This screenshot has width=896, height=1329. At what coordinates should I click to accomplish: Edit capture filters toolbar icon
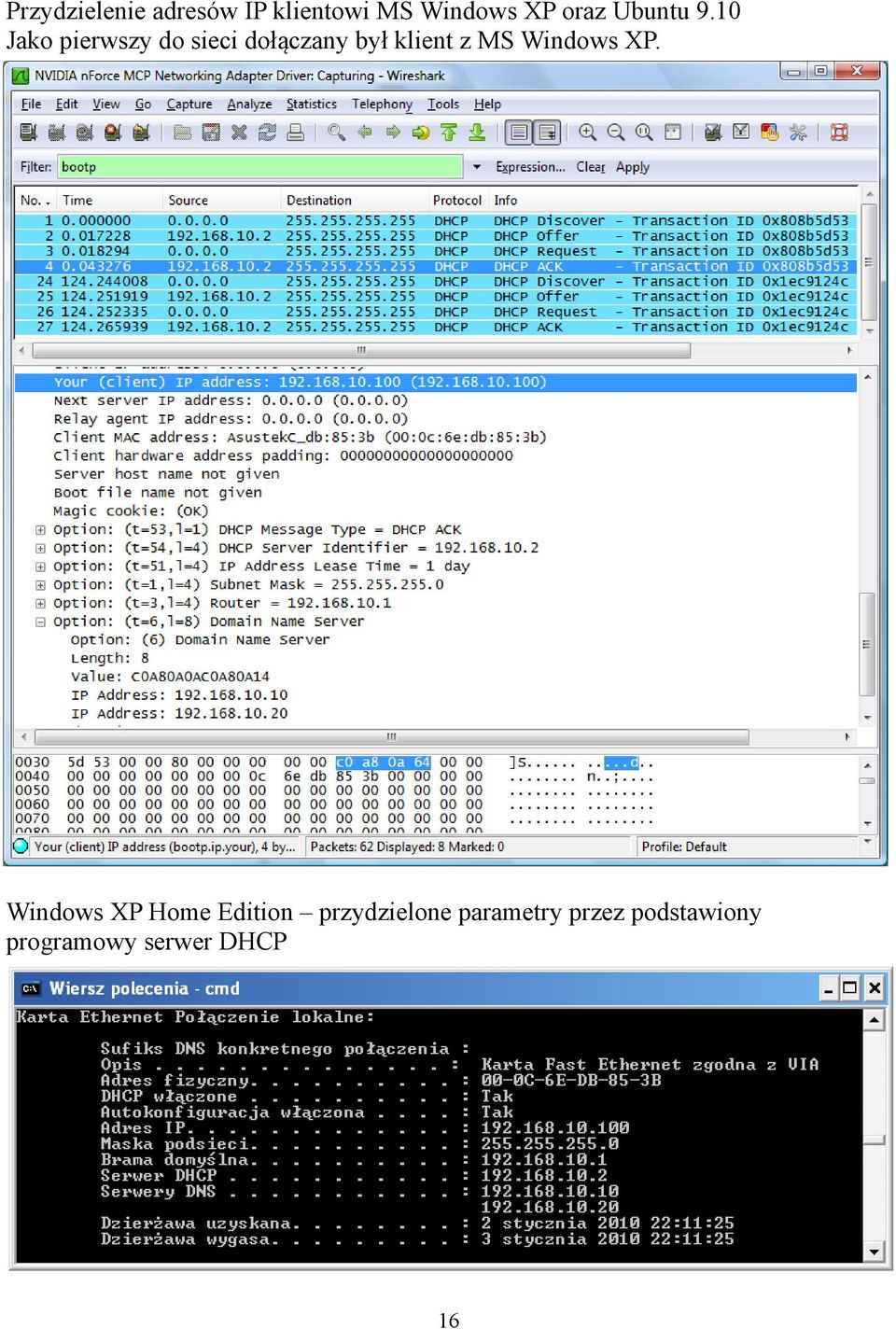point(713,133)
